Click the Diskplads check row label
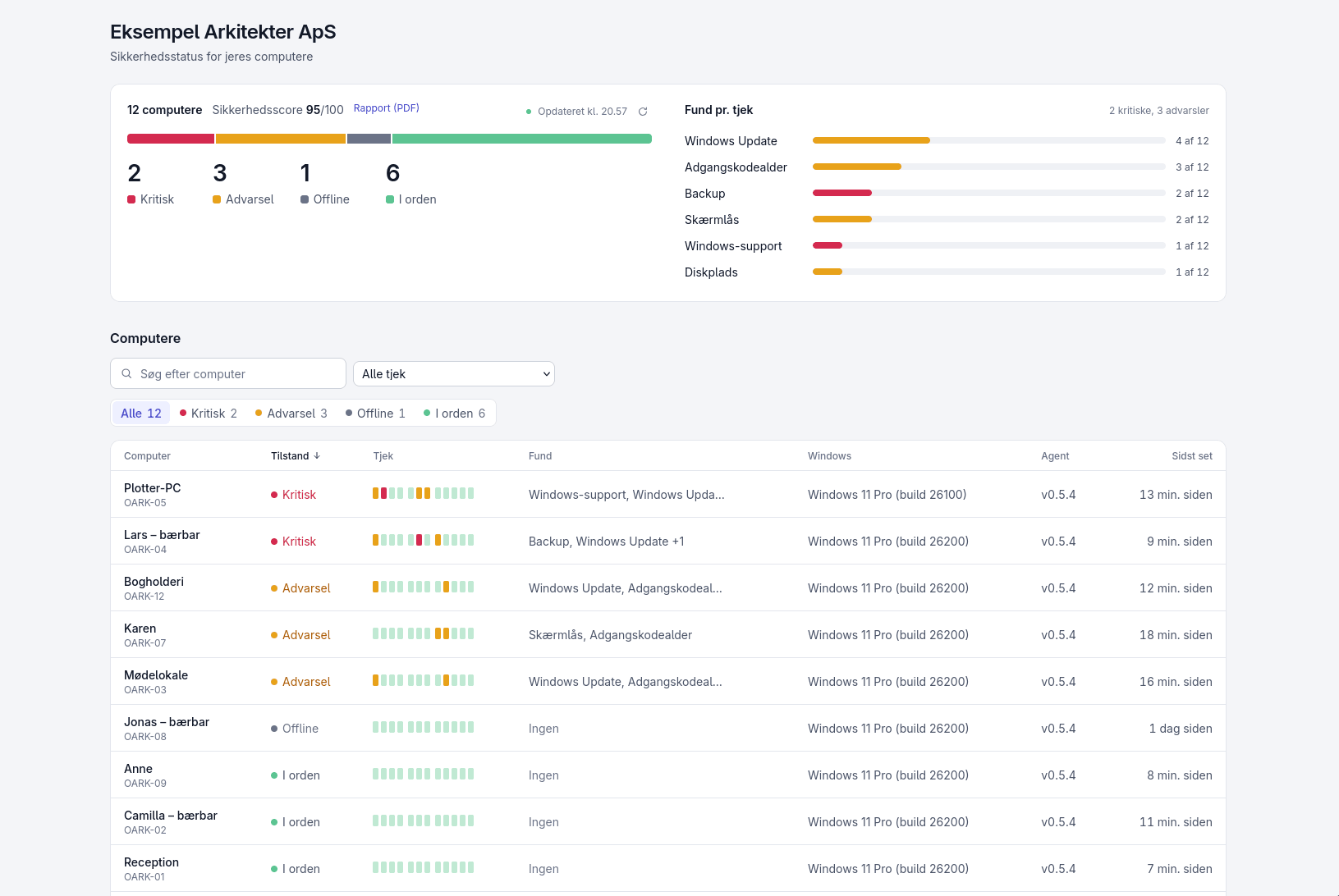This screenshot has width=1339, height=896. coord(711,272)
